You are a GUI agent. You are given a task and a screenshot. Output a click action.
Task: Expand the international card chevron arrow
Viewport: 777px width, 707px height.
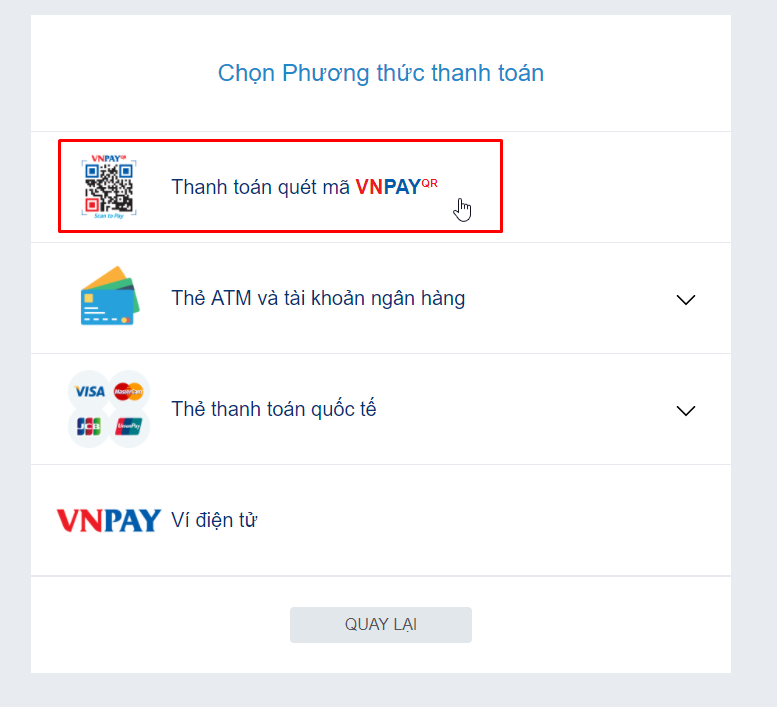click(x=686, y=410)
